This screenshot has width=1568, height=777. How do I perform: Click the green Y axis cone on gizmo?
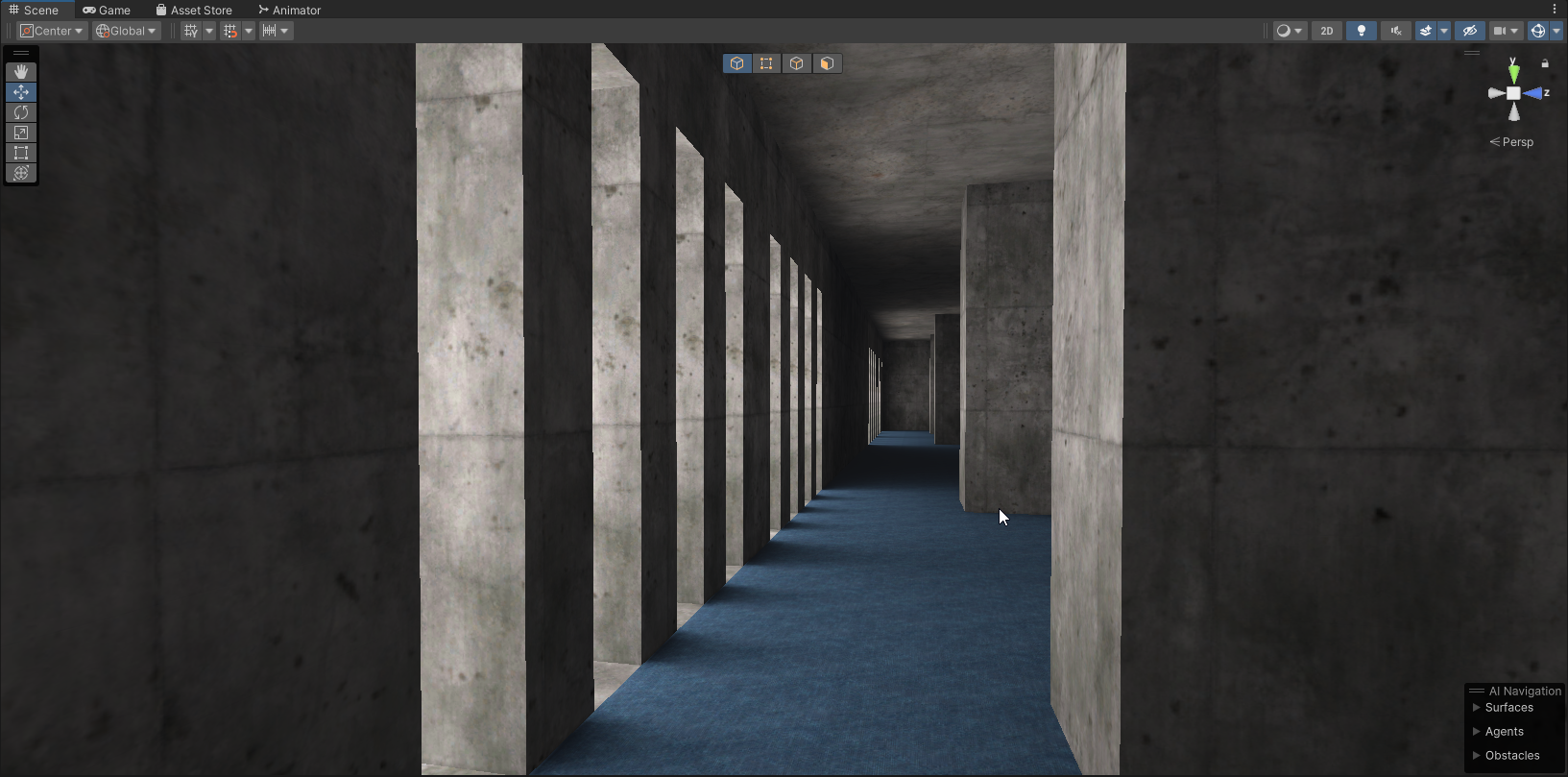[x=1513, y=72]
